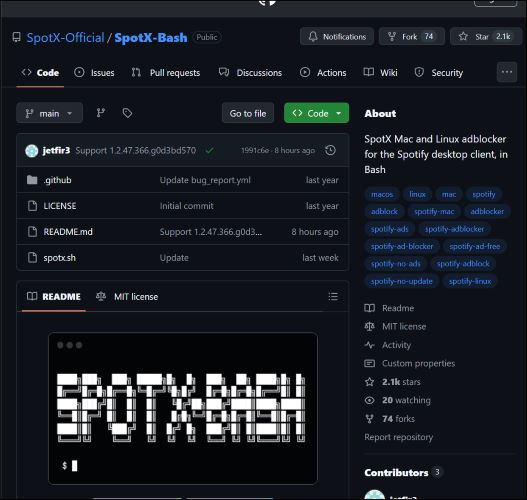Open commit hash 1991c6e

click(255, 150)
